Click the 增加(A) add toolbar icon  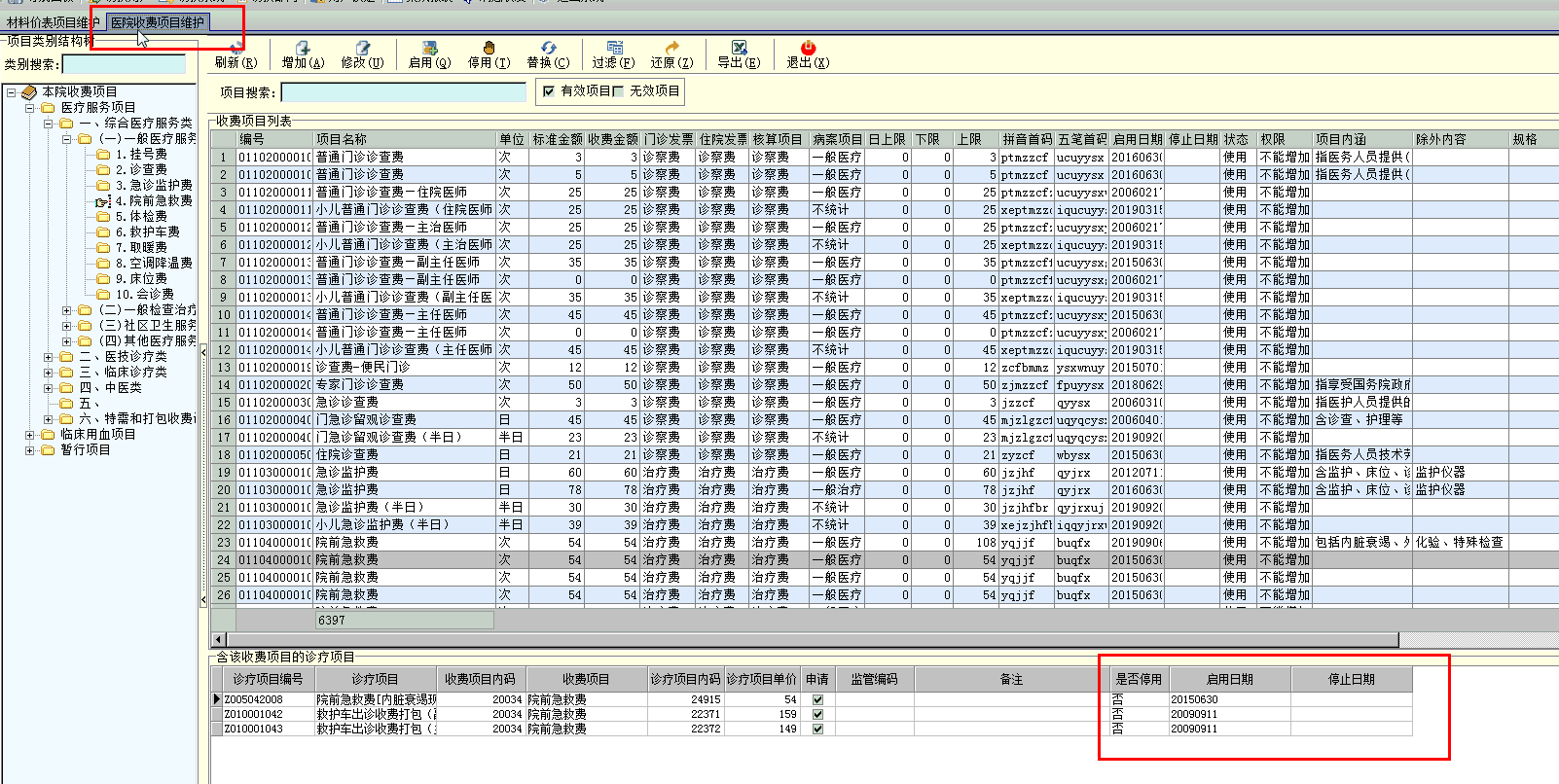[x=303, y=48]
